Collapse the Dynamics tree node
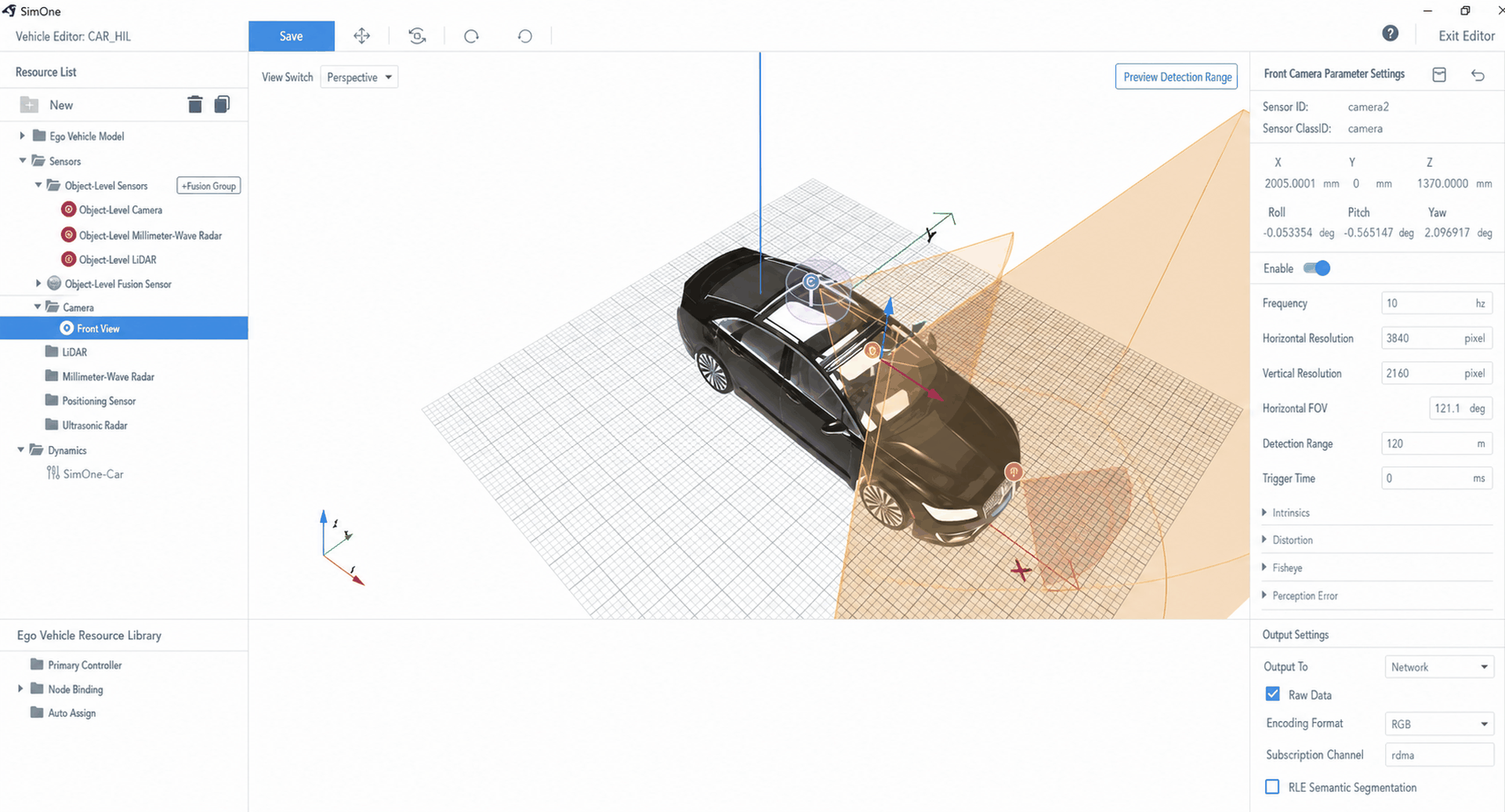This screenshot has width=1505, height=812. pos(20,450)
